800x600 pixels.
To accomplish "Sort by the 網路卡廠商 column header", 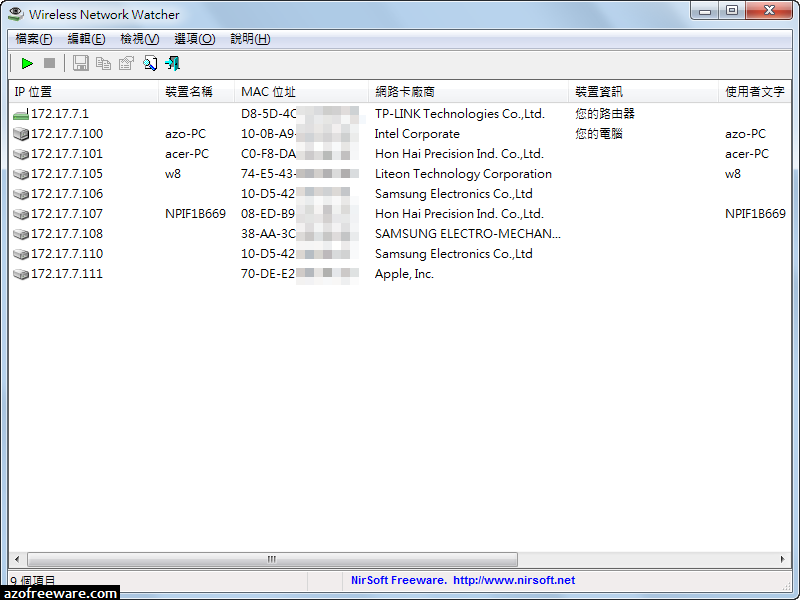I will pyautogui.click(x=468, y=92).
